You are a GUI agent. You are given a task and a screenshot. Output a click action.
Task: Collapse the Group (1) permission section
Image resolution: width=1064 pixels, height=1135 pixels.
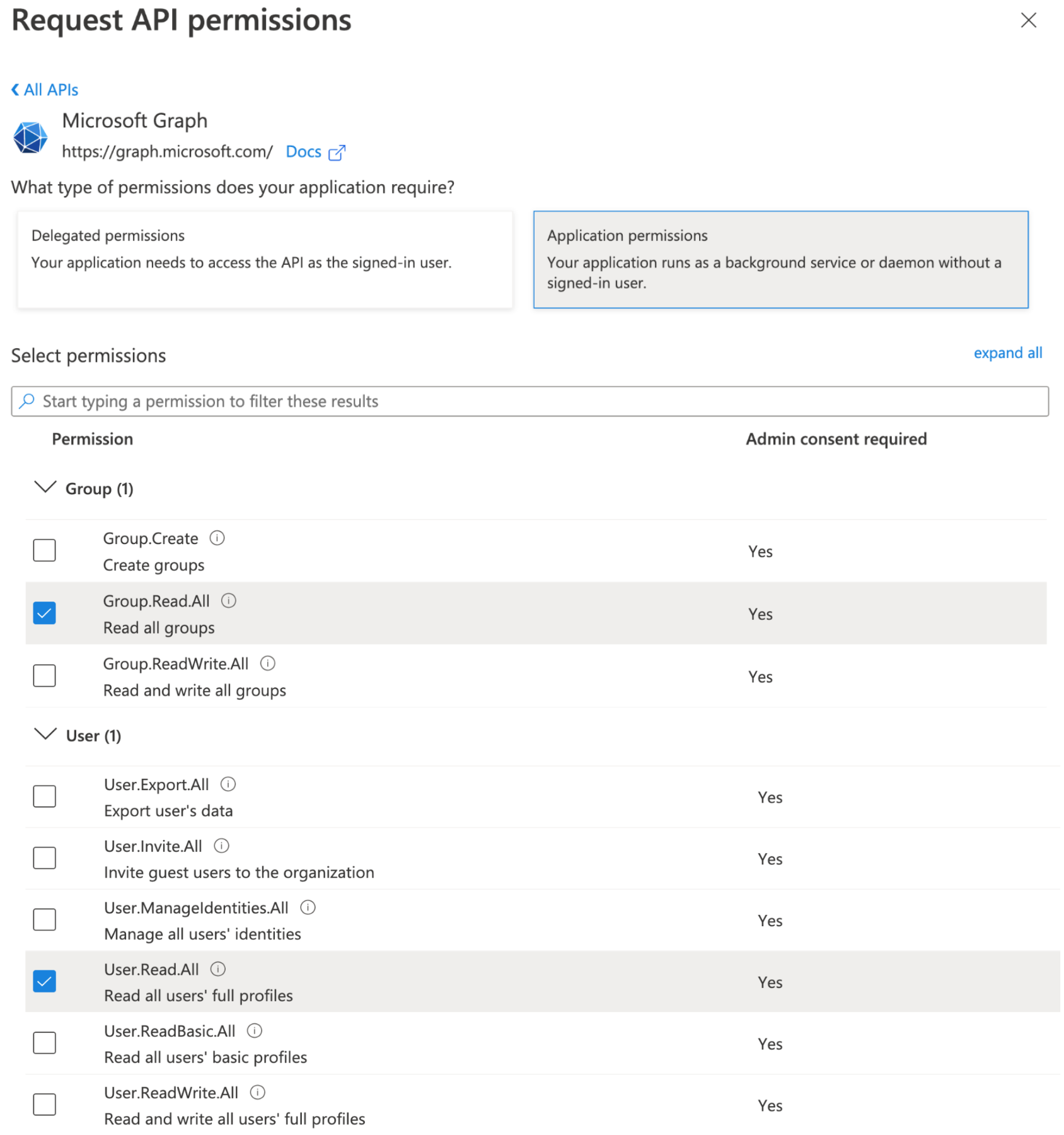(x=45, y=487)
